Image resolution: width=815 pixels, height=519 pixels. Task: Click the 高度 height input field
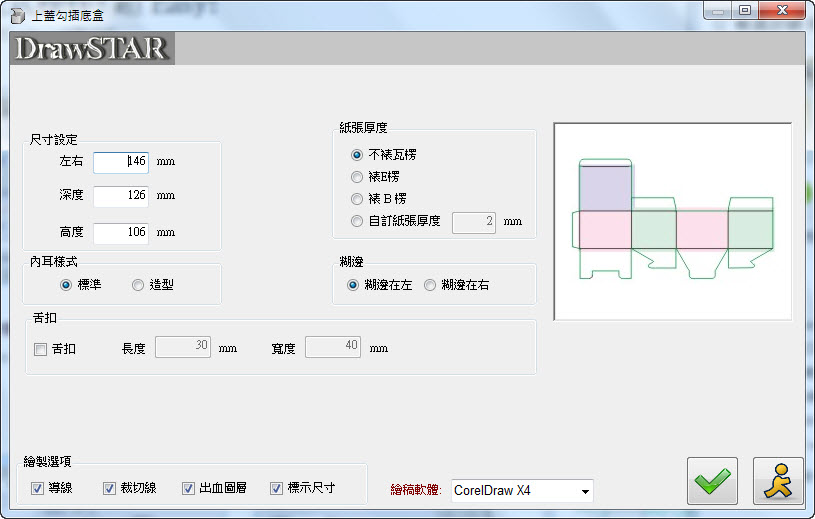(x=121, y=232)
